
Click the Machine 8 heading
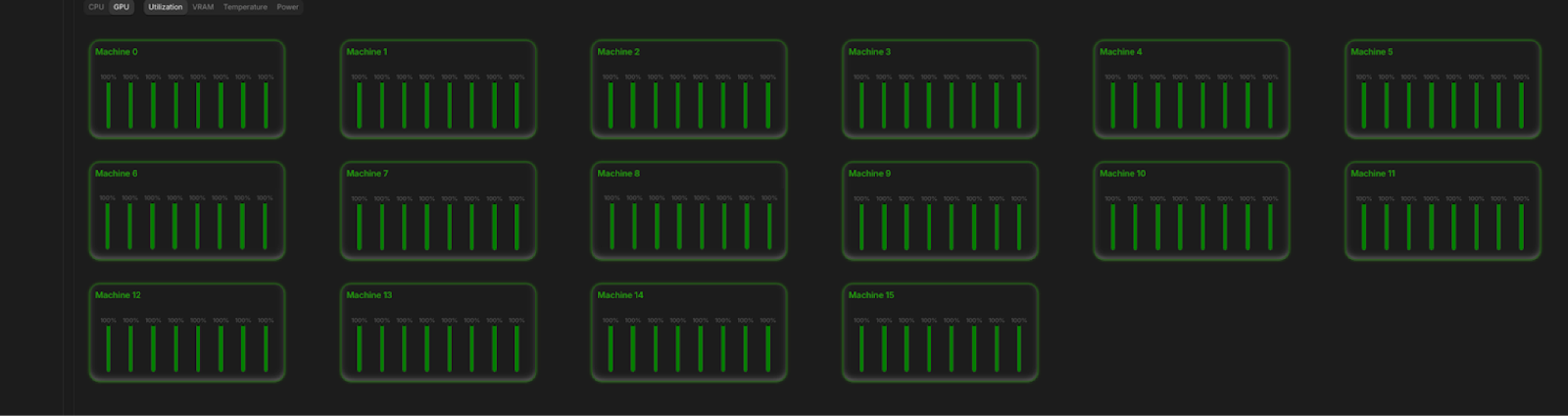click(618, 174)
